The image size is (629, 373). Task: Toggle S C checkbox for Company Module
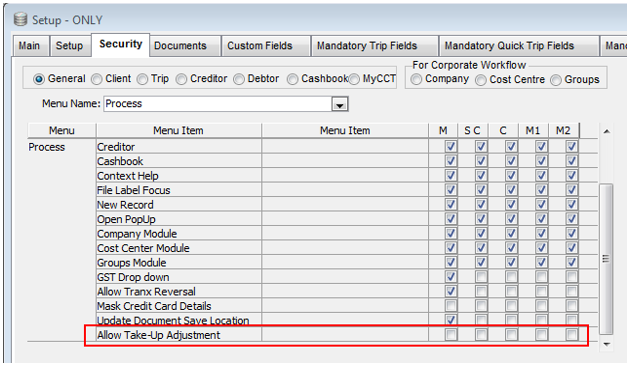click(481, 233)
